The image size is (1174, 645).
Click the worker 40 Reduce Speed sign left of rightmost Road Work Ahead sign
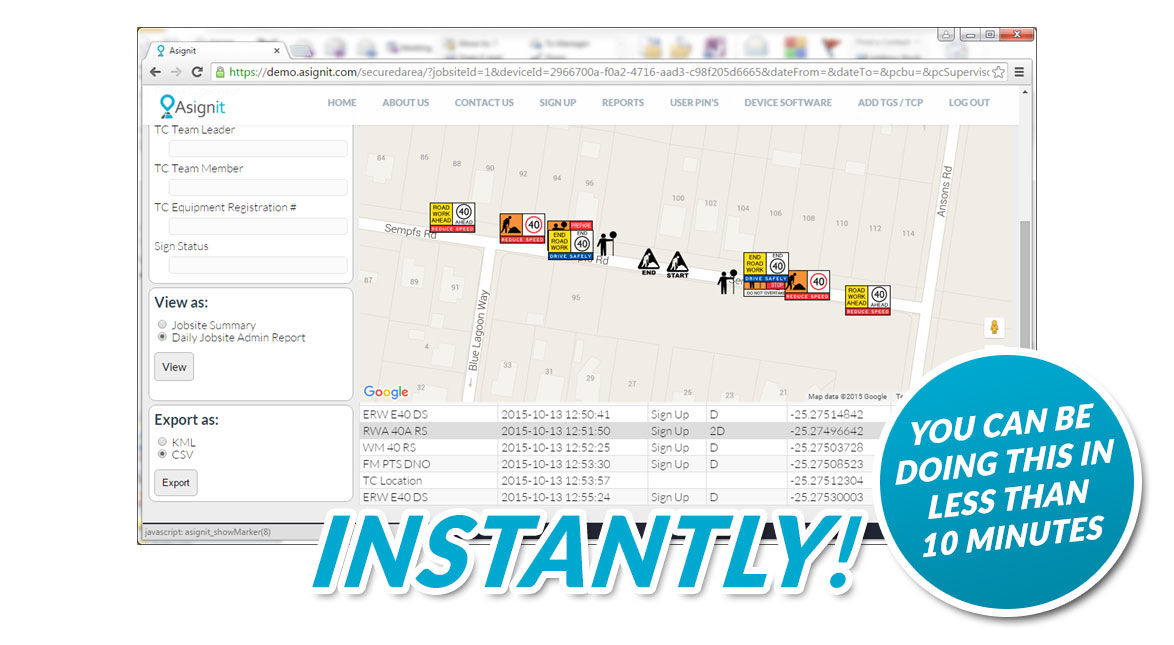coord(807,285)
